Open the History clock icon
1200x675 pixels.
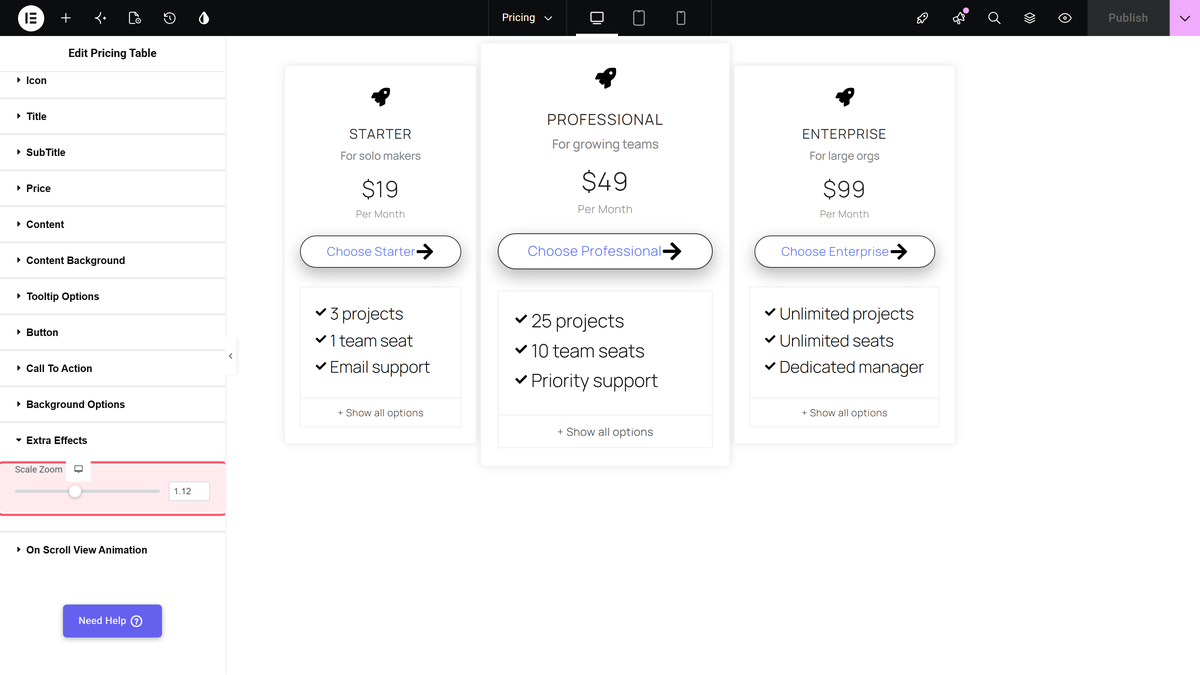coord(170,18)
